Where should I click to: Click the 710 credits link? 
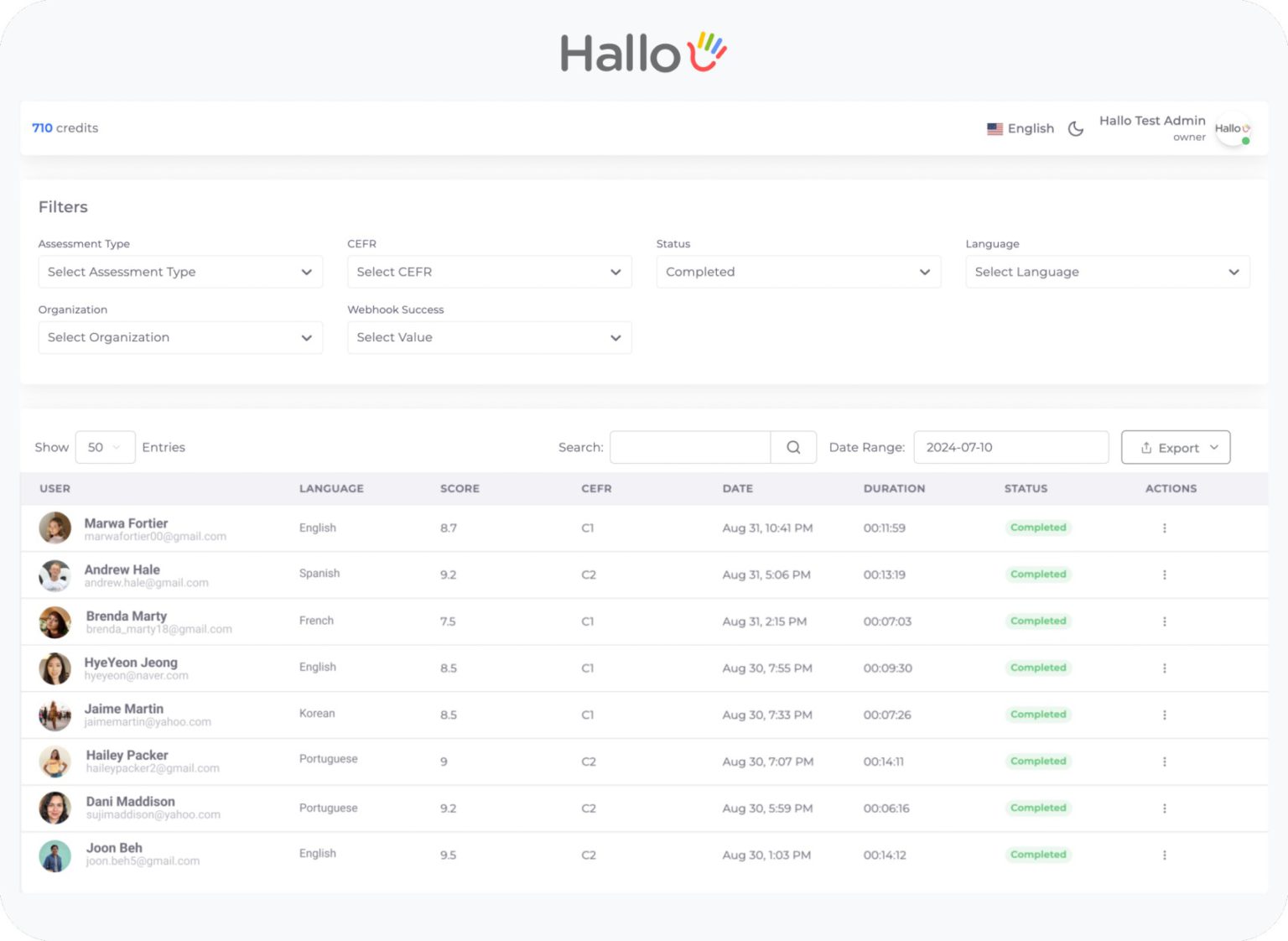65,127
